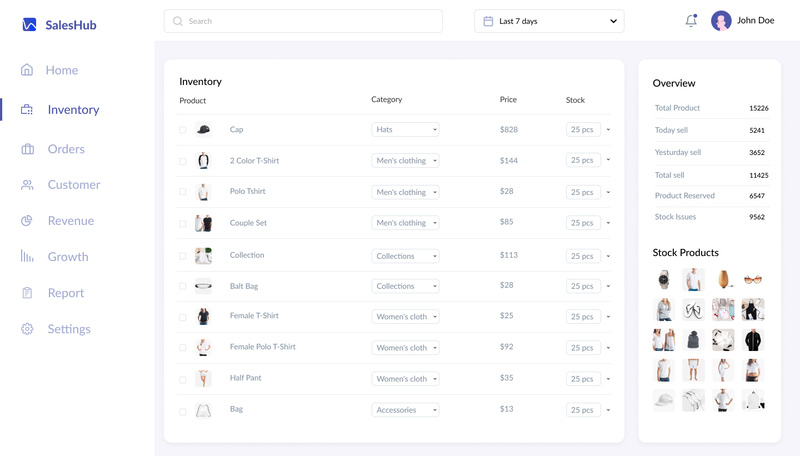Go to the Orders menu item
800x456 pixels.
click(x=66, y=149)
